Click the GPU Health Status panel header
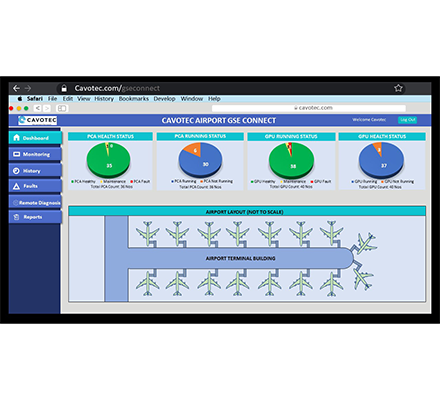Image resolution: width=440 pixels, height=400 pixels. coord(382,136)
